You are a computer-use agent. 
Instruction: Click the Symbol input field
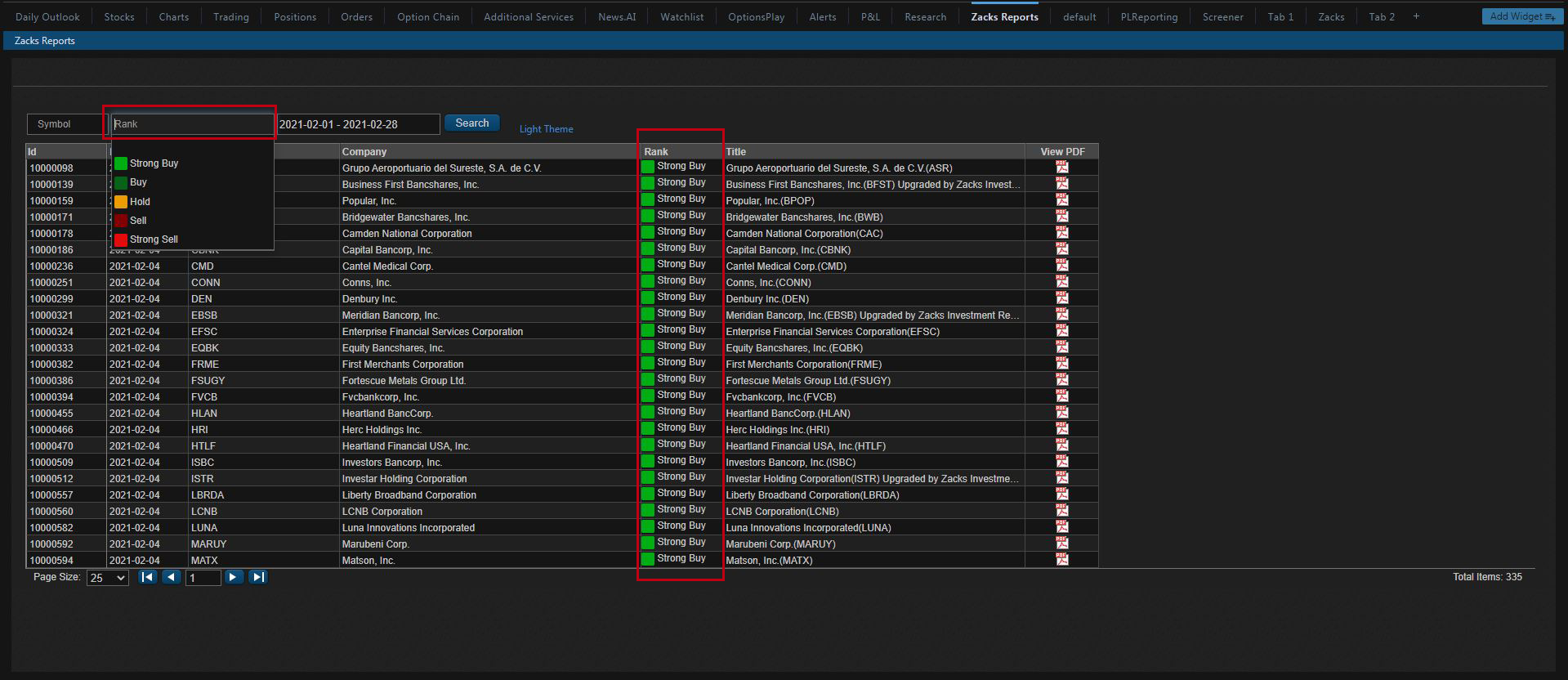[66, 124]
